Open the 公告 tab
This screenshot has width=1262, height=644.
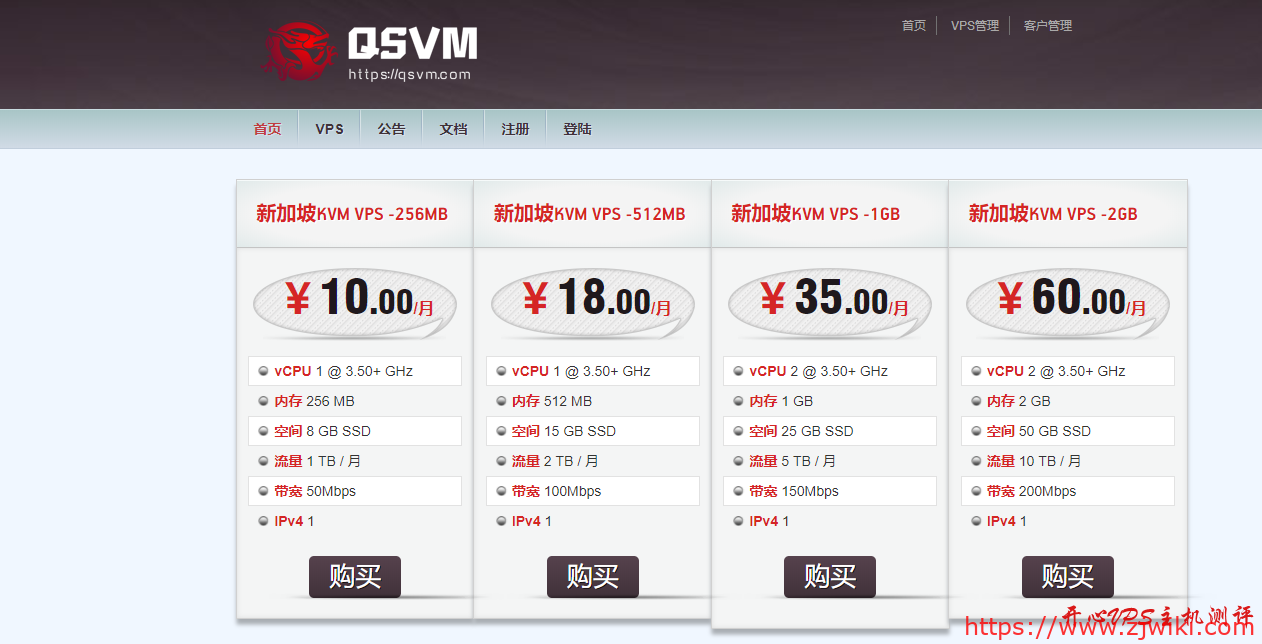pyautogui.click(x=391, y=128)
